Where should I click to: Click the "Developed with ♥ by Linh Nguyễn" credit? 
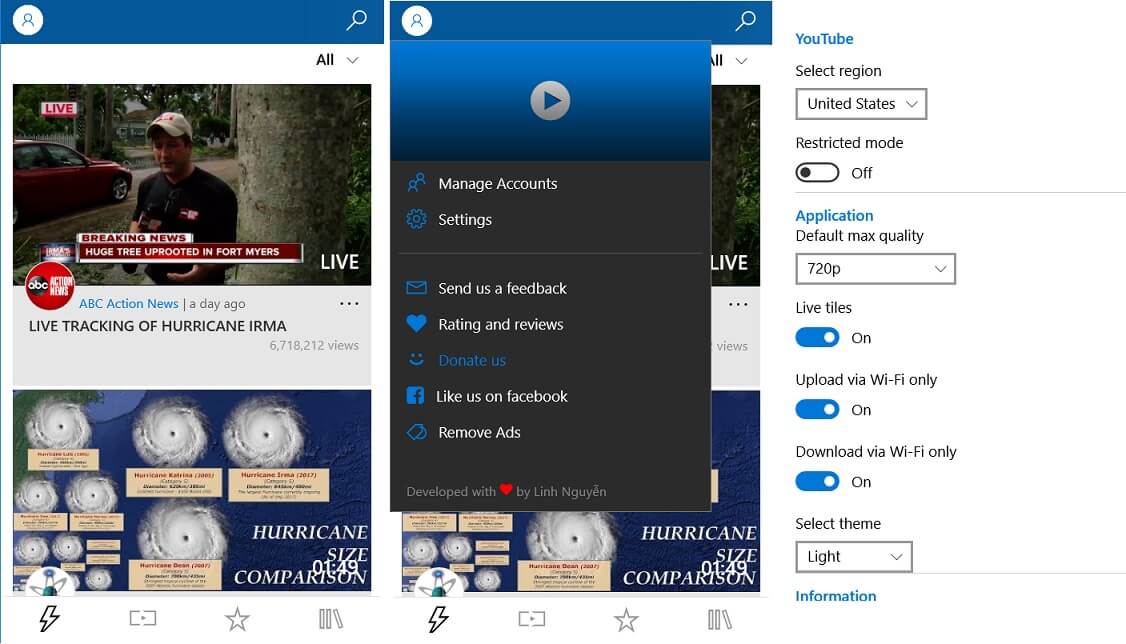(x=506, y=491)
